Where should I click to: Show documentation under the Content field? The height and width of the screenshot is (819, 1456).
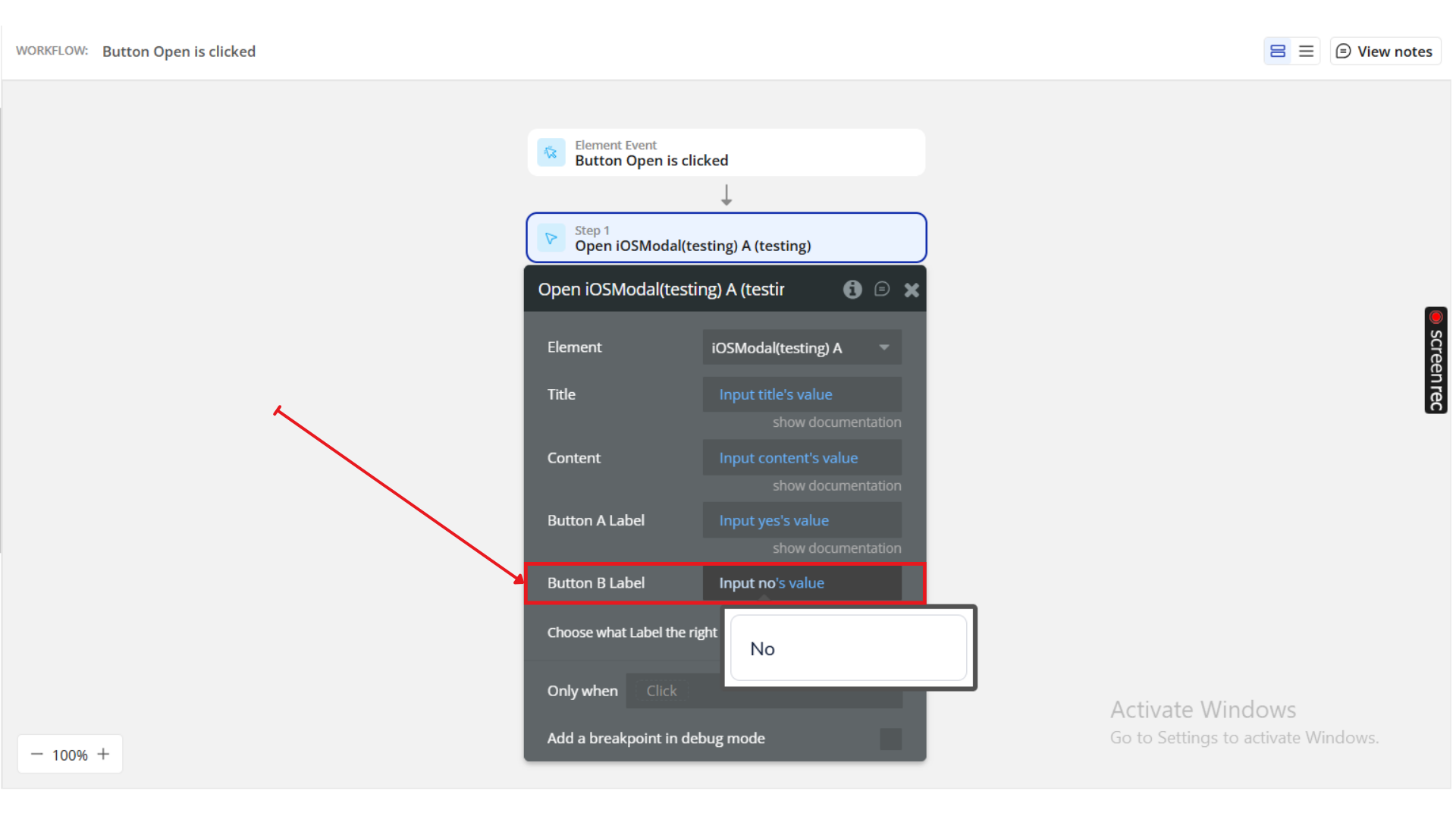pyautogui.click(x=836, y=485)
